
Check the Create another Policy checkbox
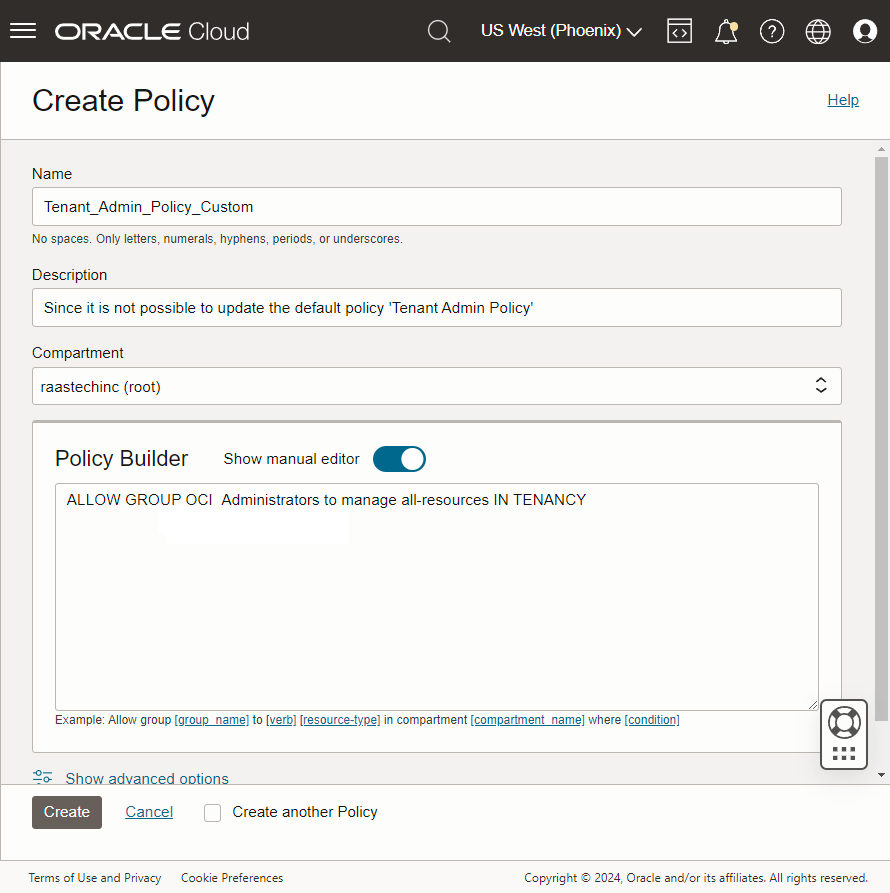click(x=212, y=813)
